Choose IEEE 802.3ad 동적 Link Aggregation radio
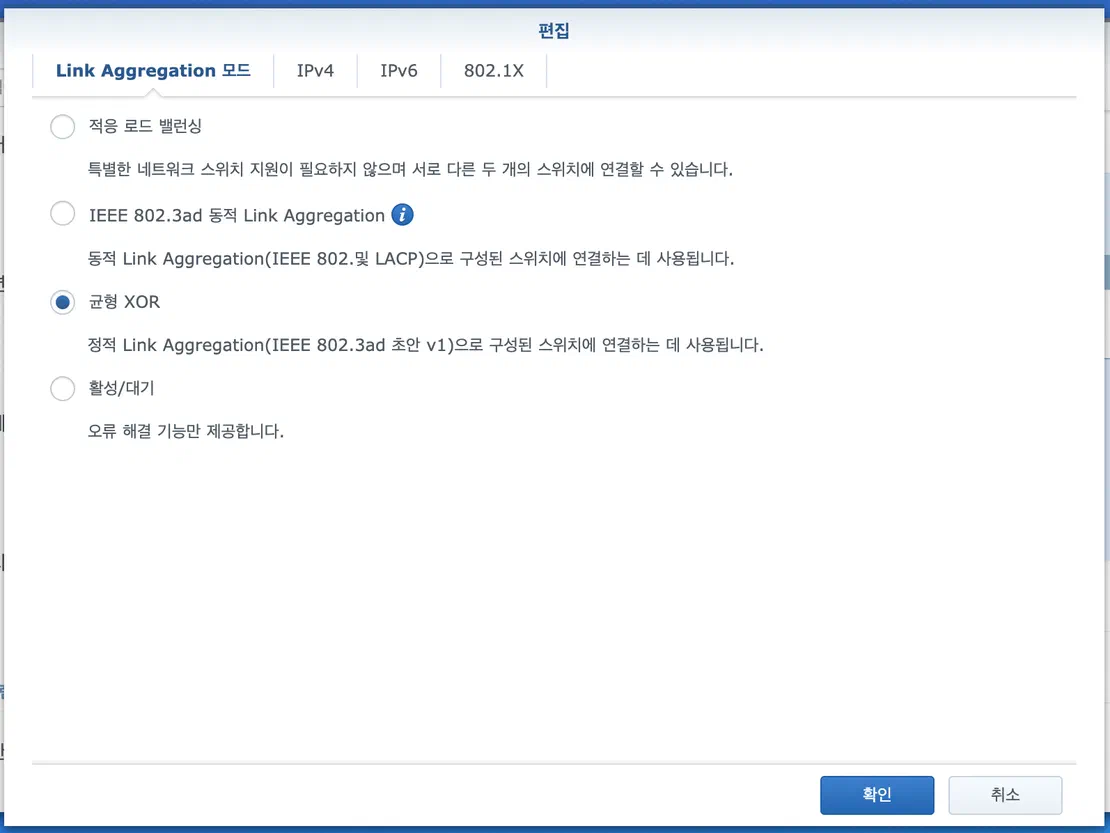The width and height of the screenshot is (1110, 833). coord(62,214)
